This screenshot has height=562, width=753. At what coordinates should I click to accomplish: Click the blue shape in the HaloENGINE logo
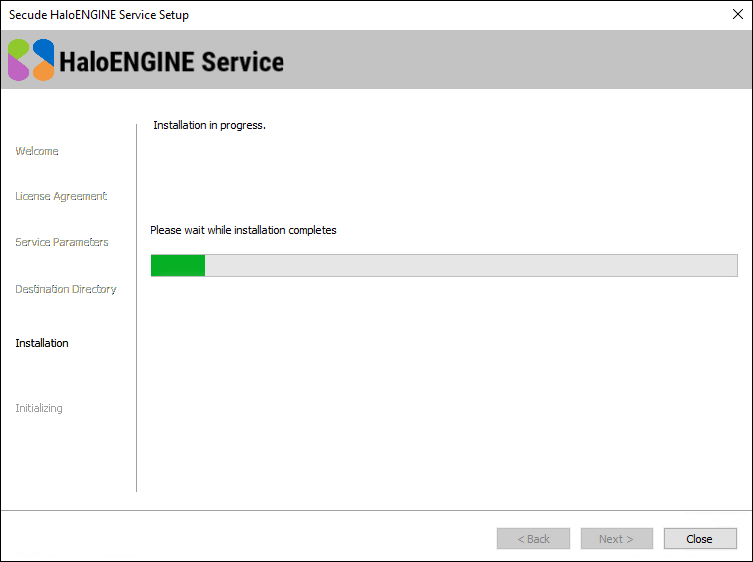(43, 50)
